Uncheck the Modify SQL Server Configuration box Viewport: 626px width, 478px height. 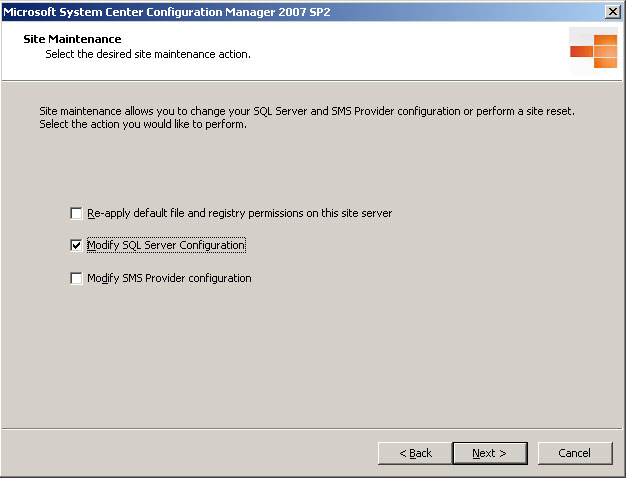[76, 245]
